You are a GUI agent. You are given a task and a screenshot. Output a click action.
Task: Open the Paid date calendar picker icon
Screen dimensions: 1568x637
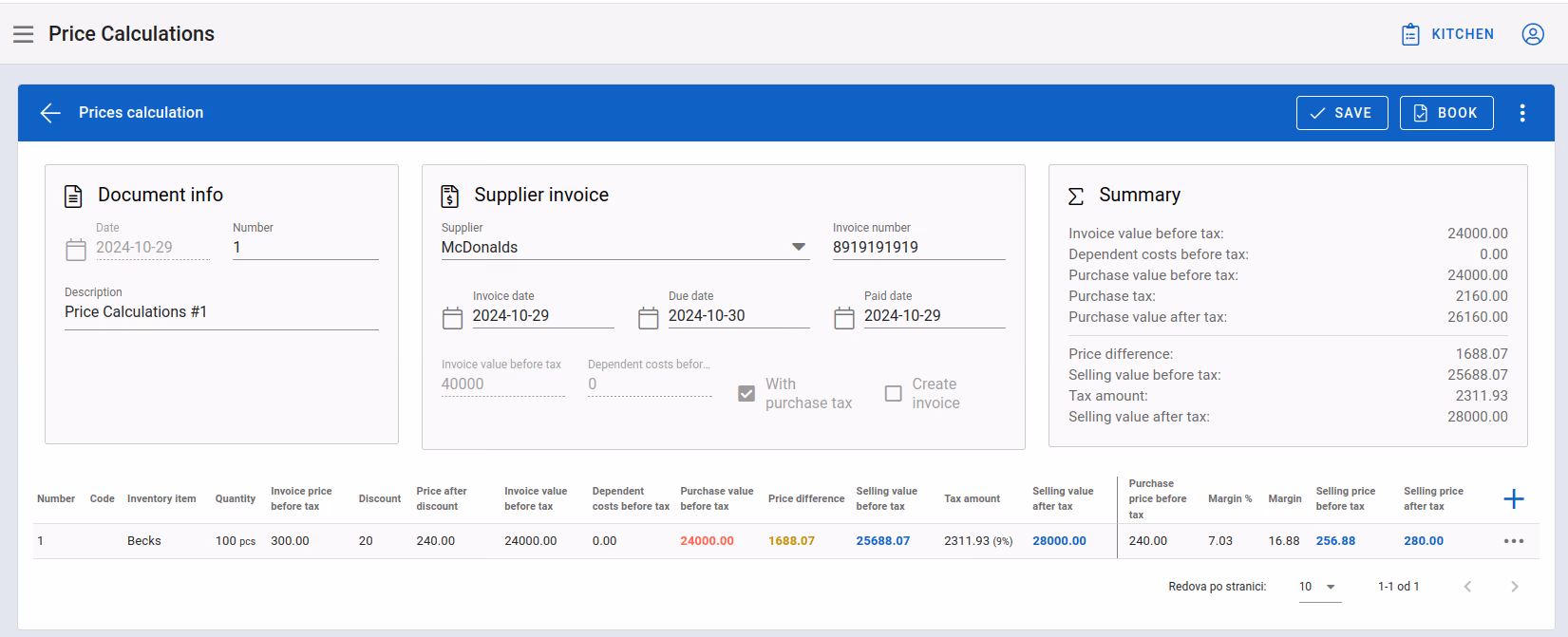[x=843, y=318]
